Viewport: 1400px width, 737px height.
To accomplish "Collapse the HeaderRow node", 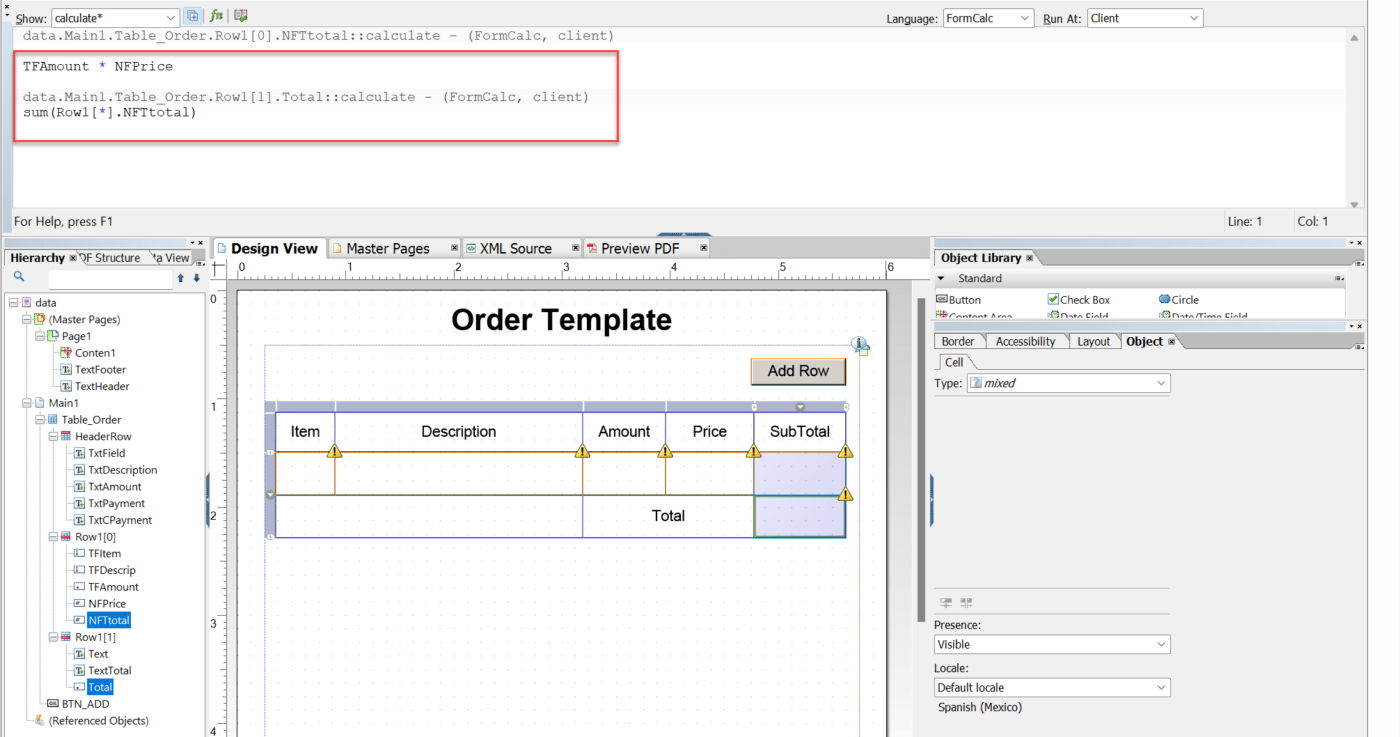I will (x=52, y=436).
